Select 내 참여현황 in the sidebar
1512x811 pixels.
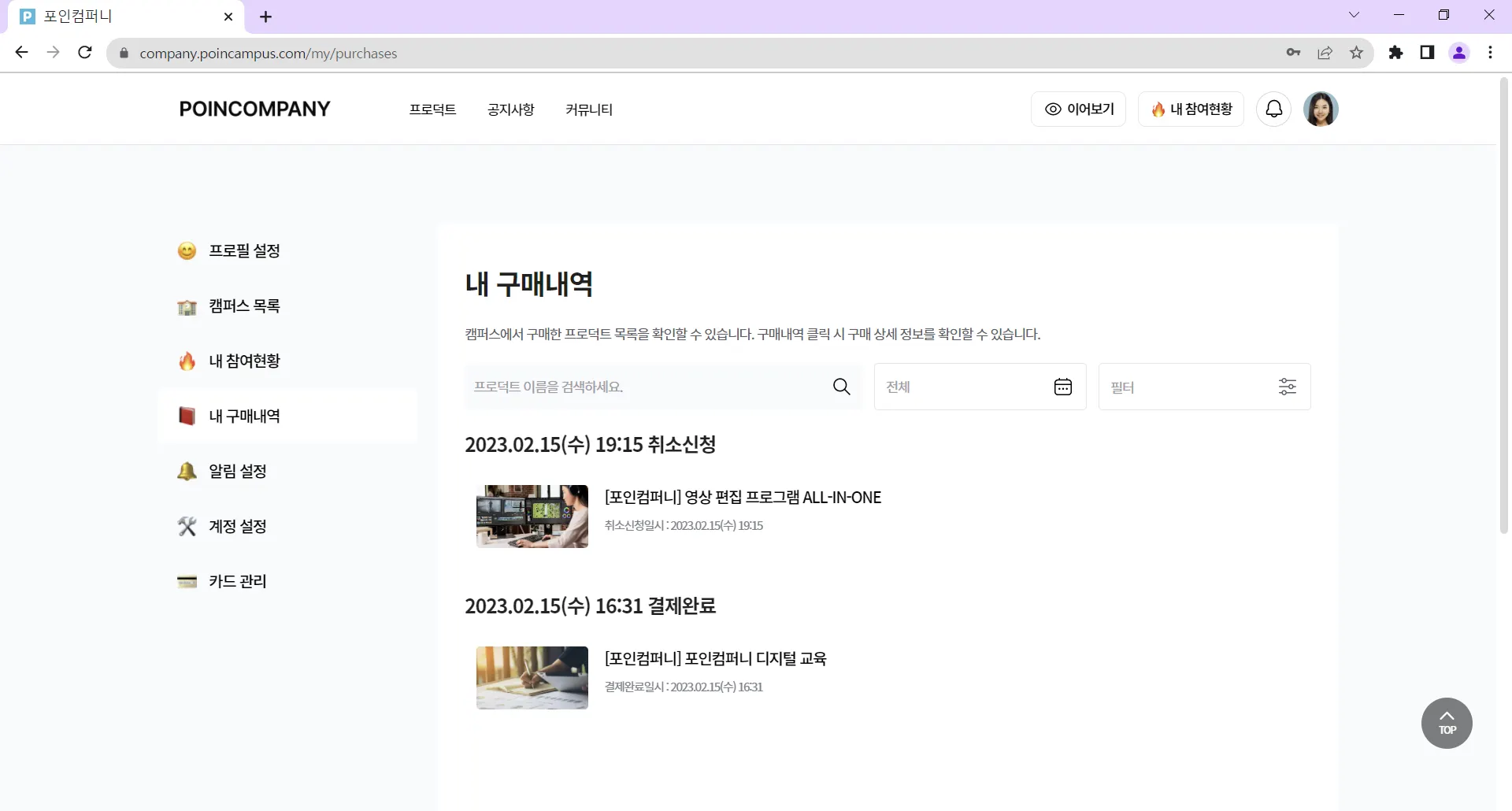[287, 361]
